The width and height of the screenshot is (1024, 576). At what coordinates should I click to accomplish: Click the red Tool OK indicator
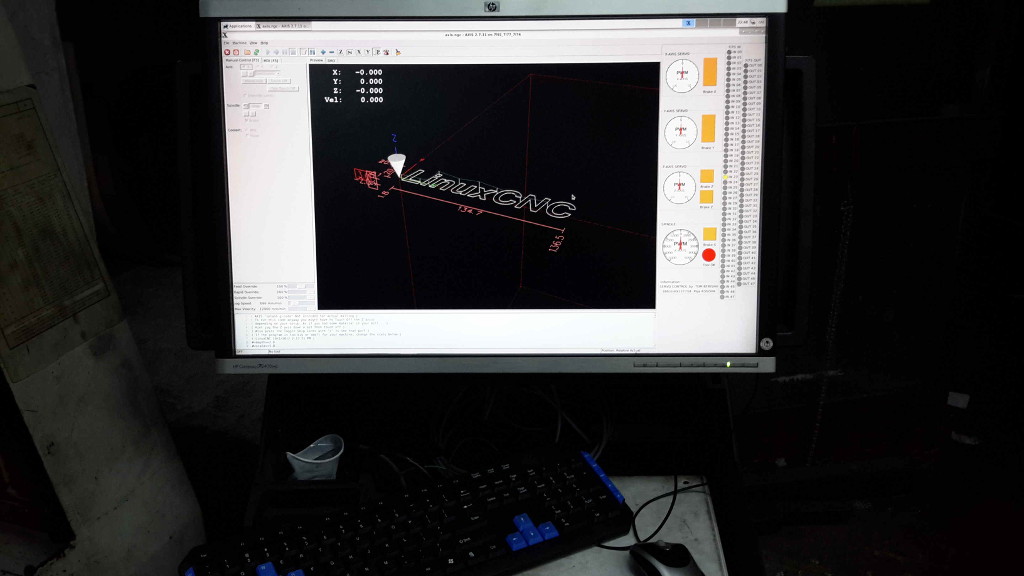pos(709,255)
